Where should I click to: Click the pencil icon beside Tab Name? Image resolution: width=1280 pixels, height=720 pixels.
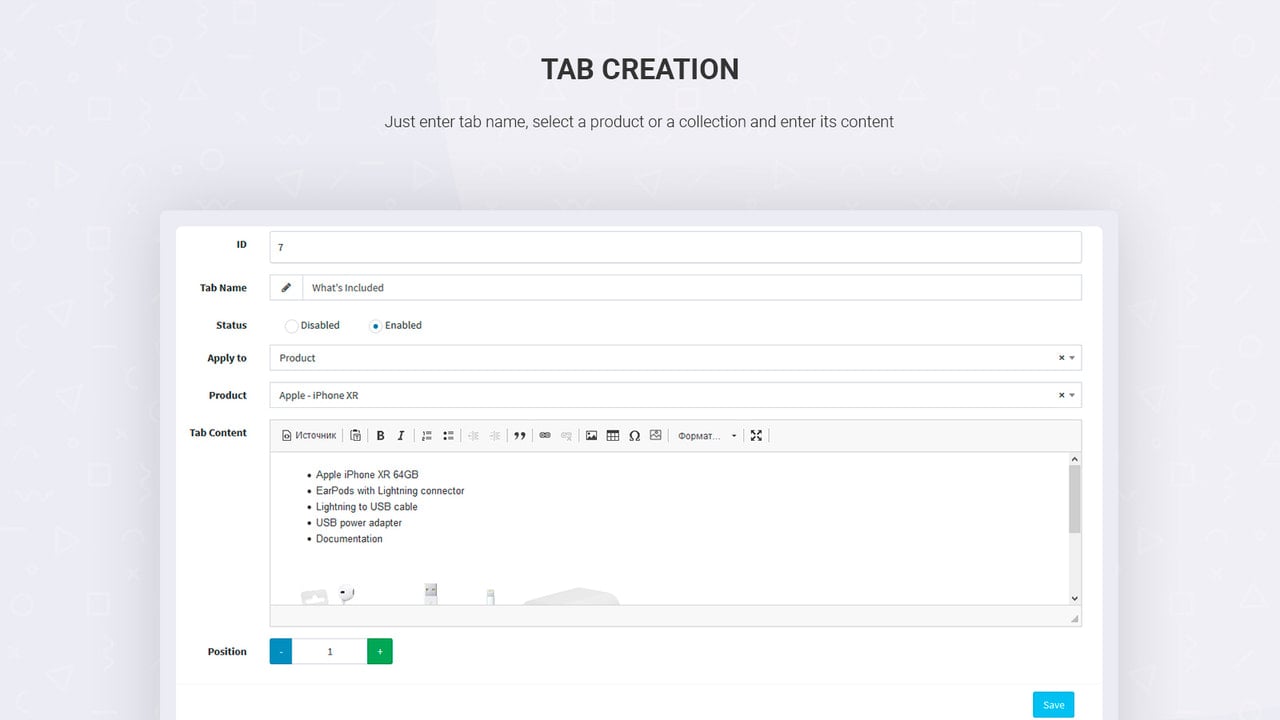pyautogui.click(x=286, y=288)
